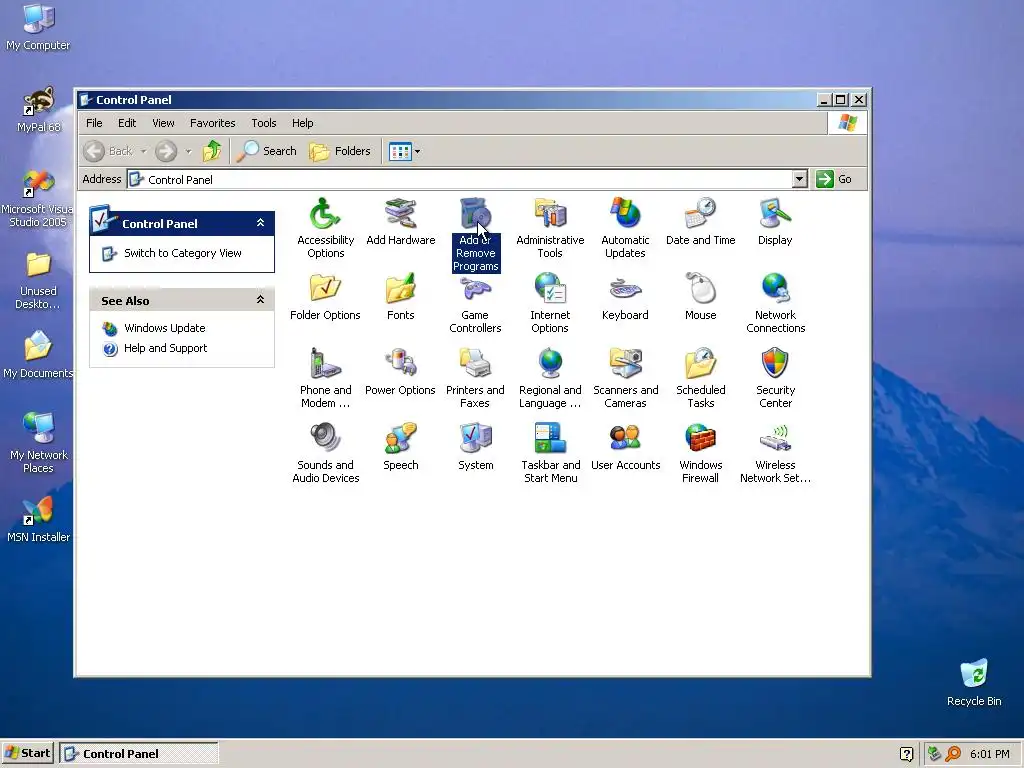
Task: Collapse the See Also section
Action: click(x=260, y=300)
